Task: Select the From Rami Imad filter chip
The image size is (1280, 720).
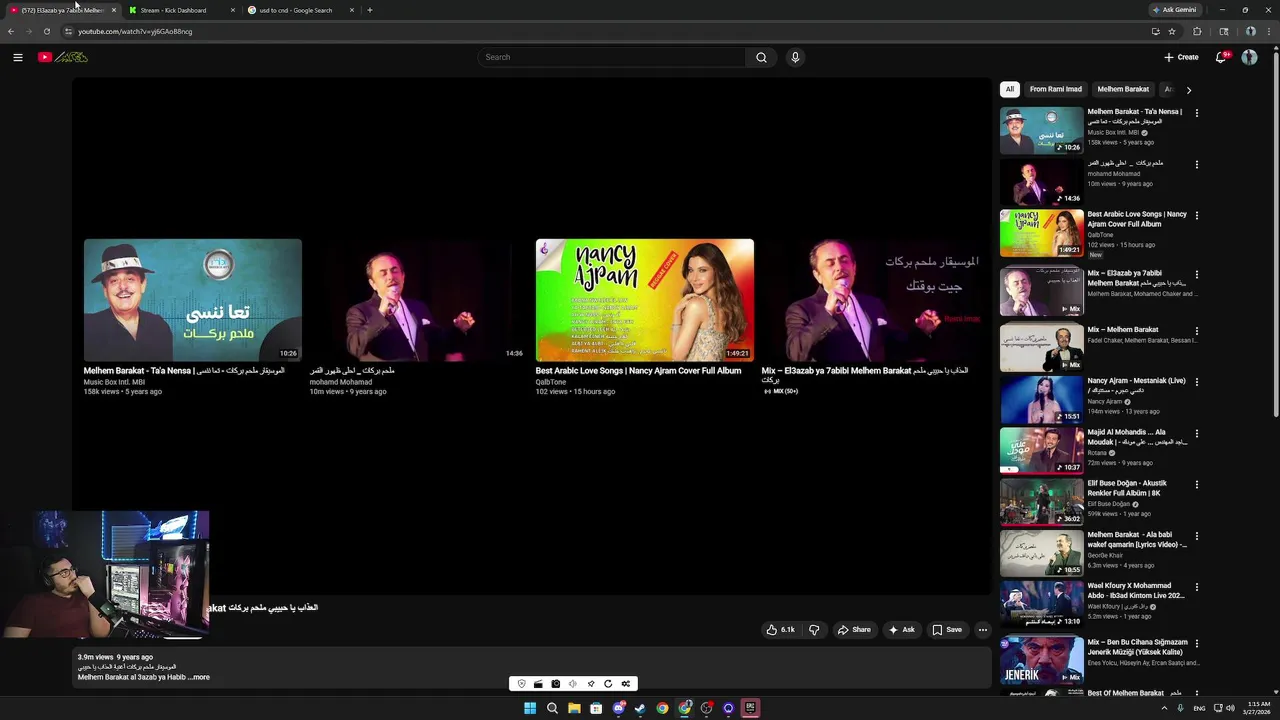Action: tap(1056, 89)
